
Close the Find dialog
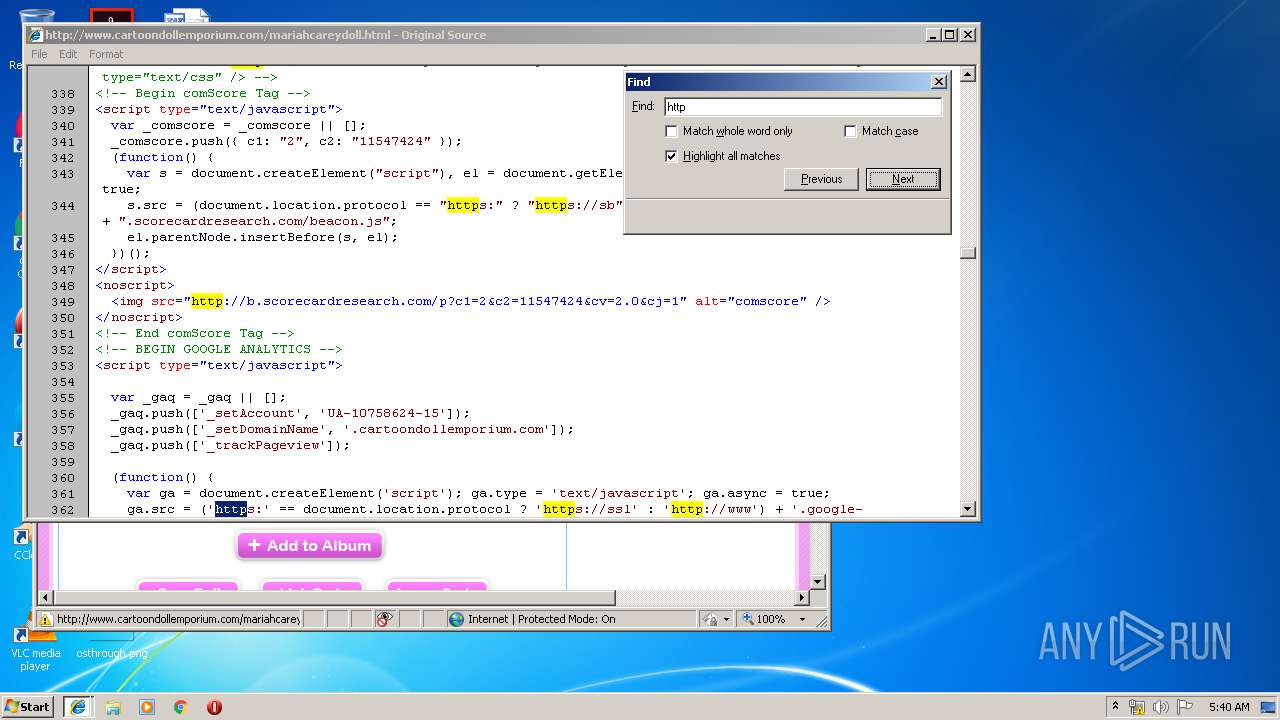coord(938,82)
